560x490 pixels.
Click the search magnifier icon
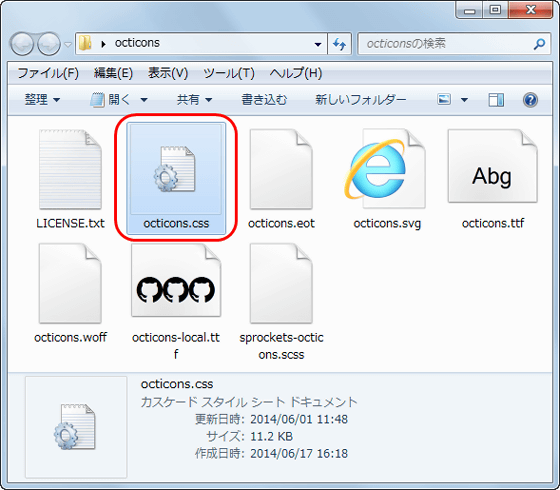point(539,44)
